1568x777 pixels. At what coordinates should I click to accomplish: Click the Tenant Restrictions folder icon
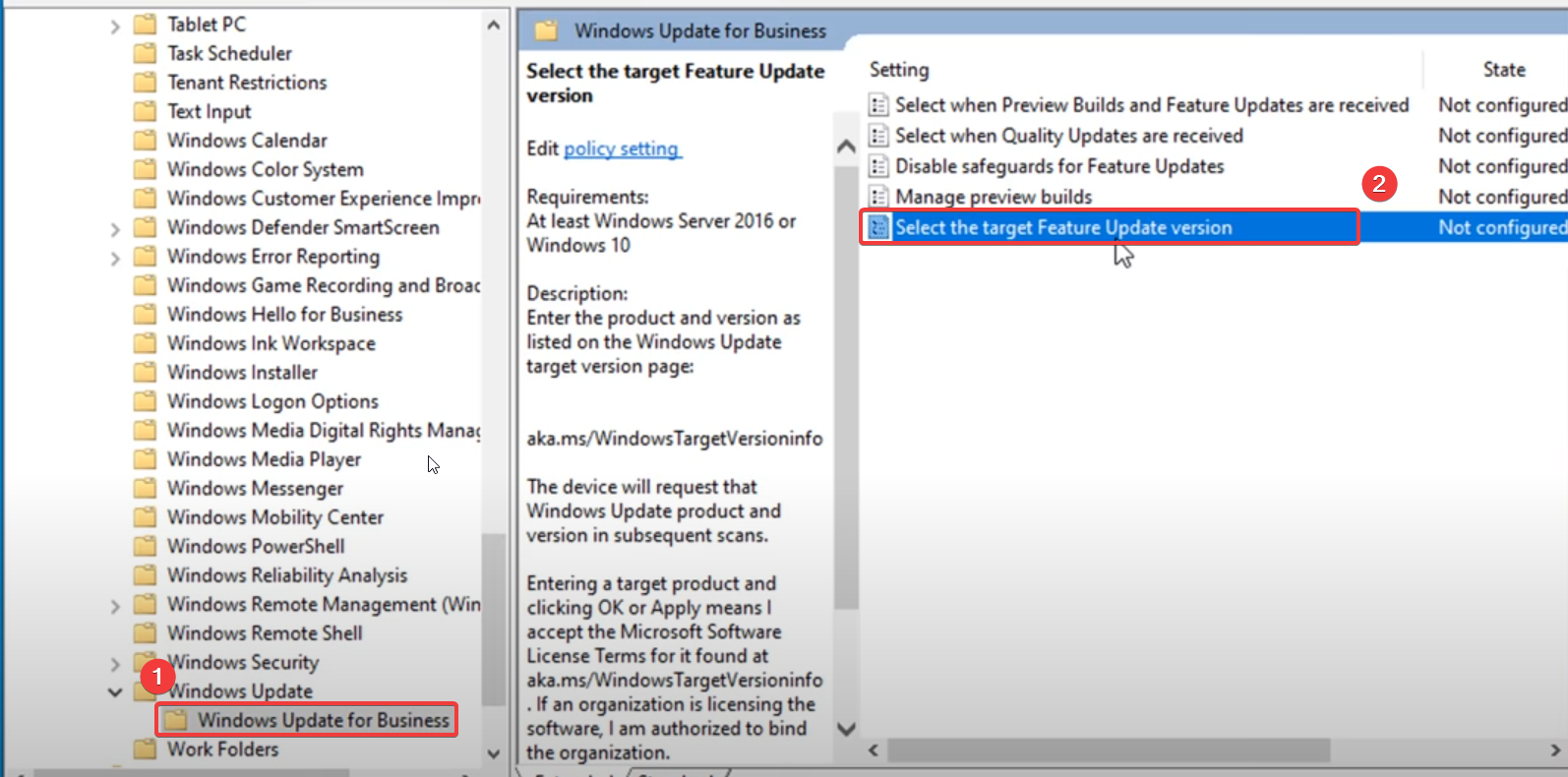(x=145, y=82)
